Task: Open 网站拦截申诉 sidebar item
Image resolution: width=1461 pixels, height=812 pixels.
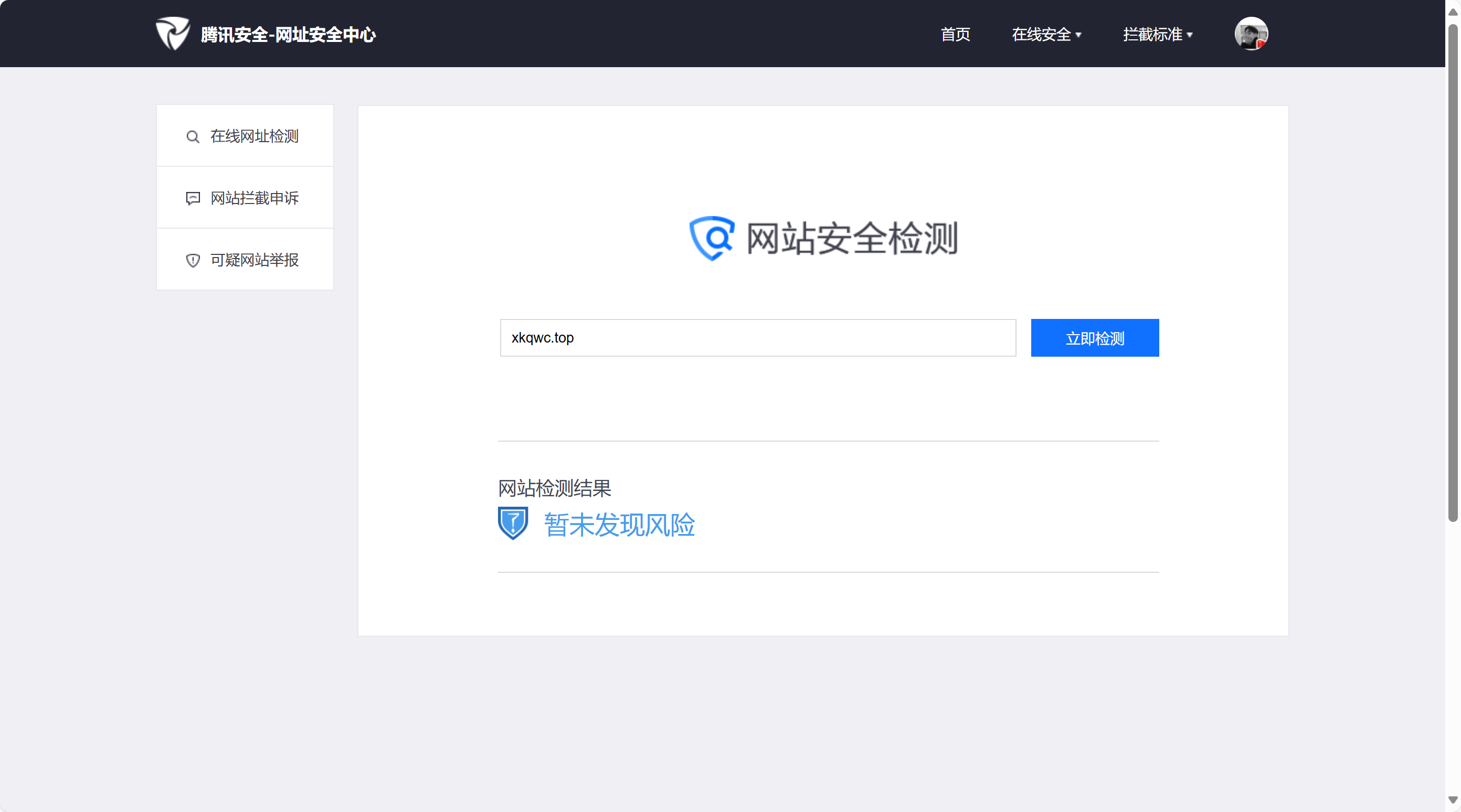Action: (254, 198)
